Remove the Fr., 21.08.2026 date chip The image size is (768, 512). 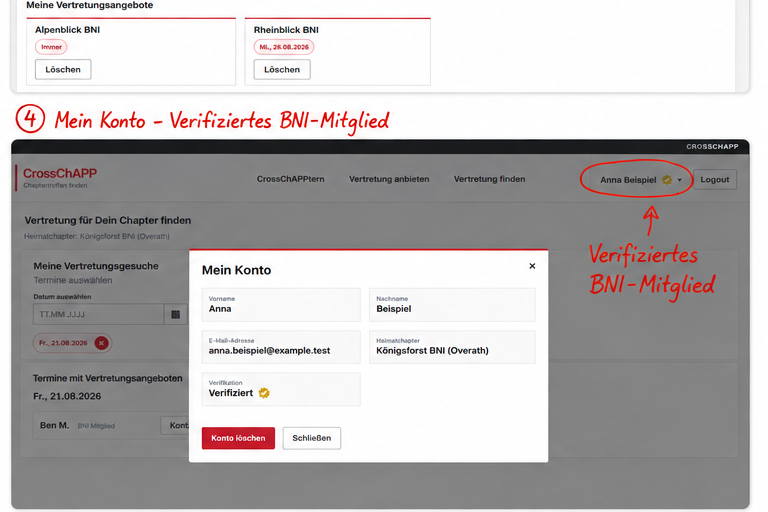point(101,343)
